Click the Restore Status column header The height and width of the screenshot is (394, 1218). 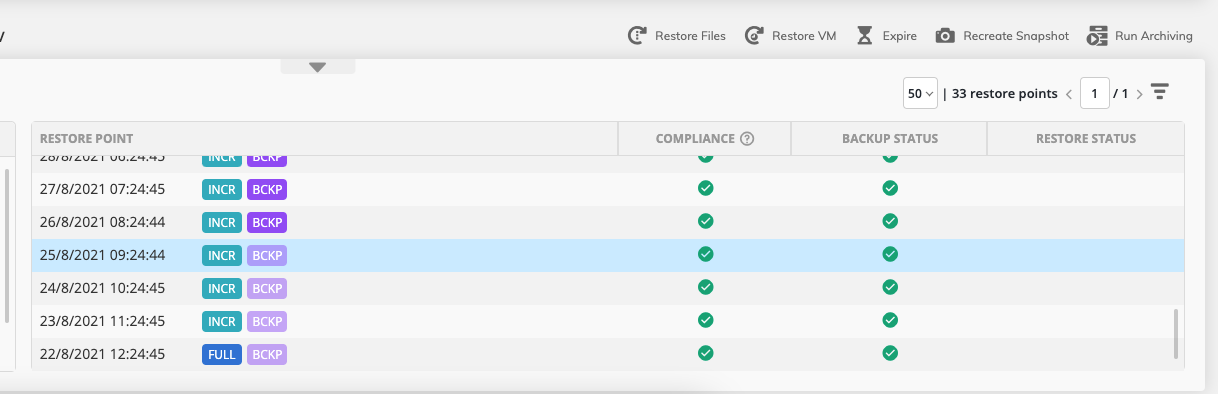1085,139
